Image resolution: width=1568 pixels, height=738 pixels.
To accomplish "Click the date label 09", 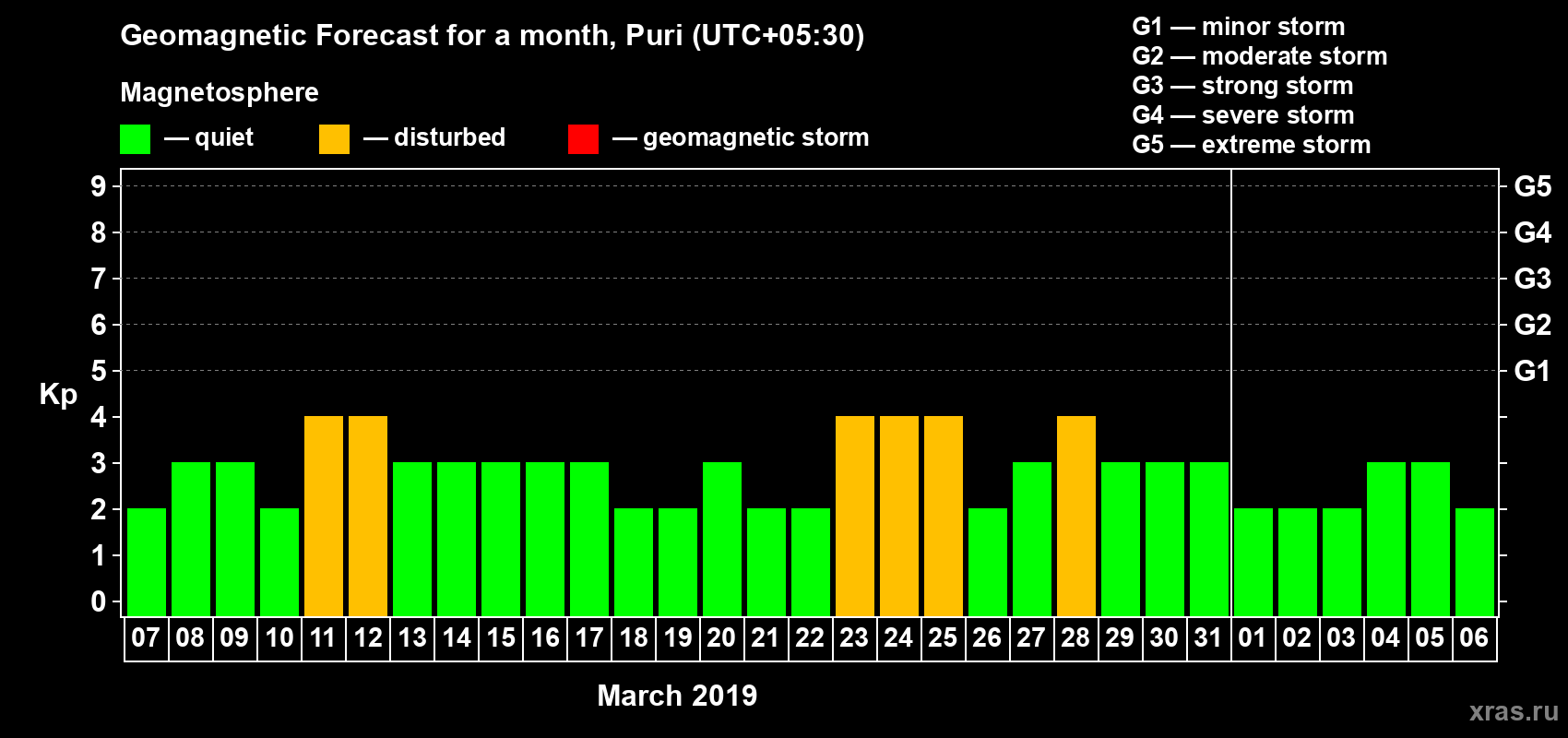I will (x=234, y=637).
